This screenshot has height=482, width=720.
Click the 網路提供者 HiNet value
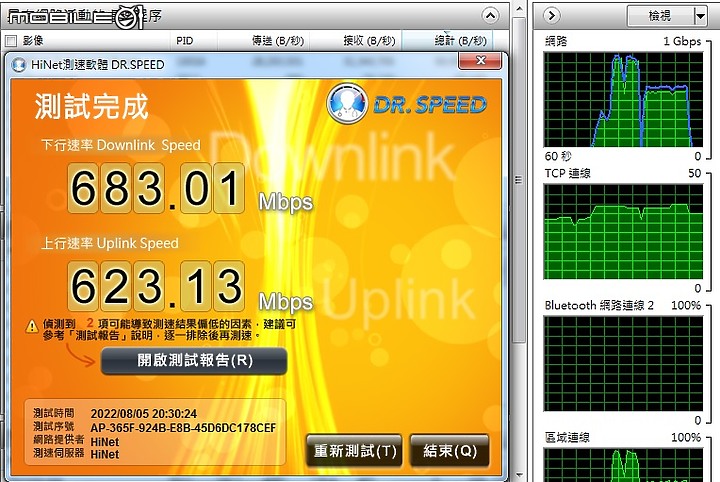click(x=105, y=442)
